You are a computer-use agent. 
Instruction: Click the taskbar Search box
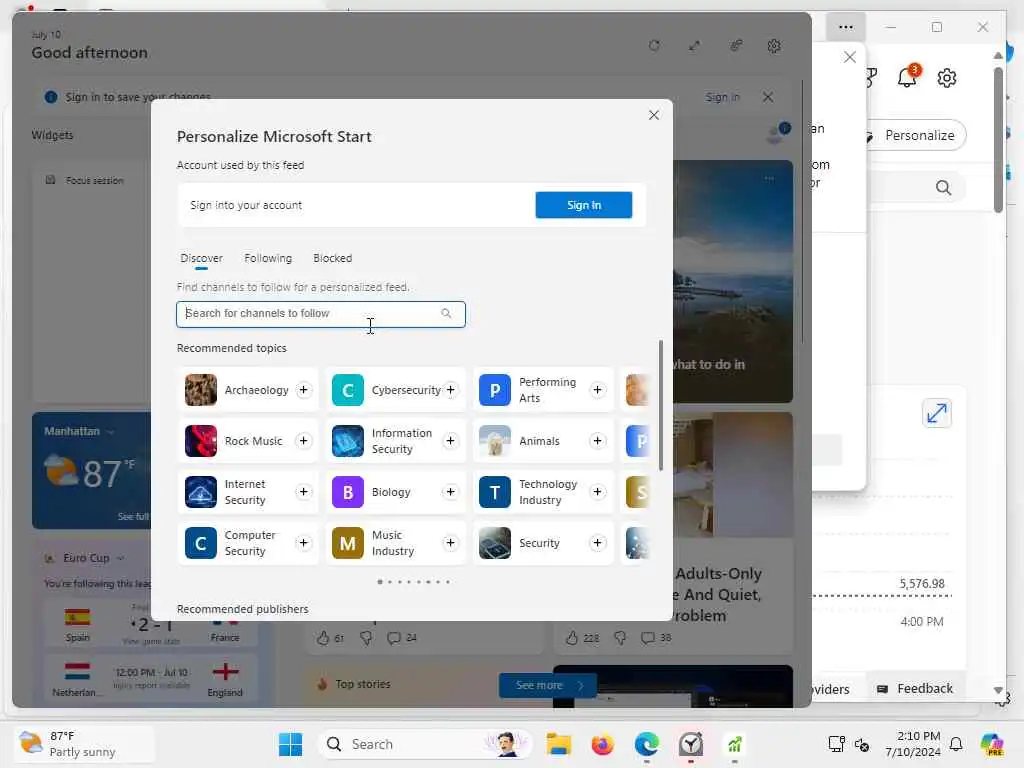424,744
